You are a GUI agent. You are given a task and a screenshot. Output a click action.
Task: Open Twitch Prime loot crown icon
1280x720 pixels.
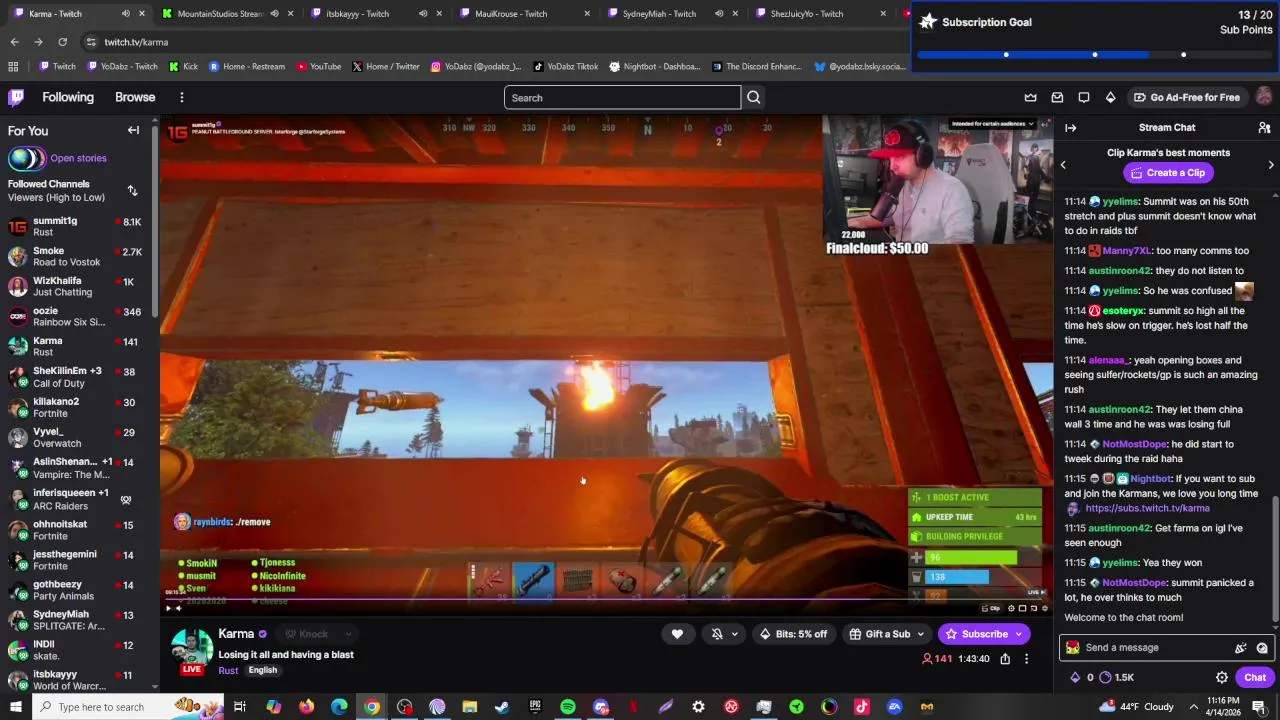tap(1031, 97)
